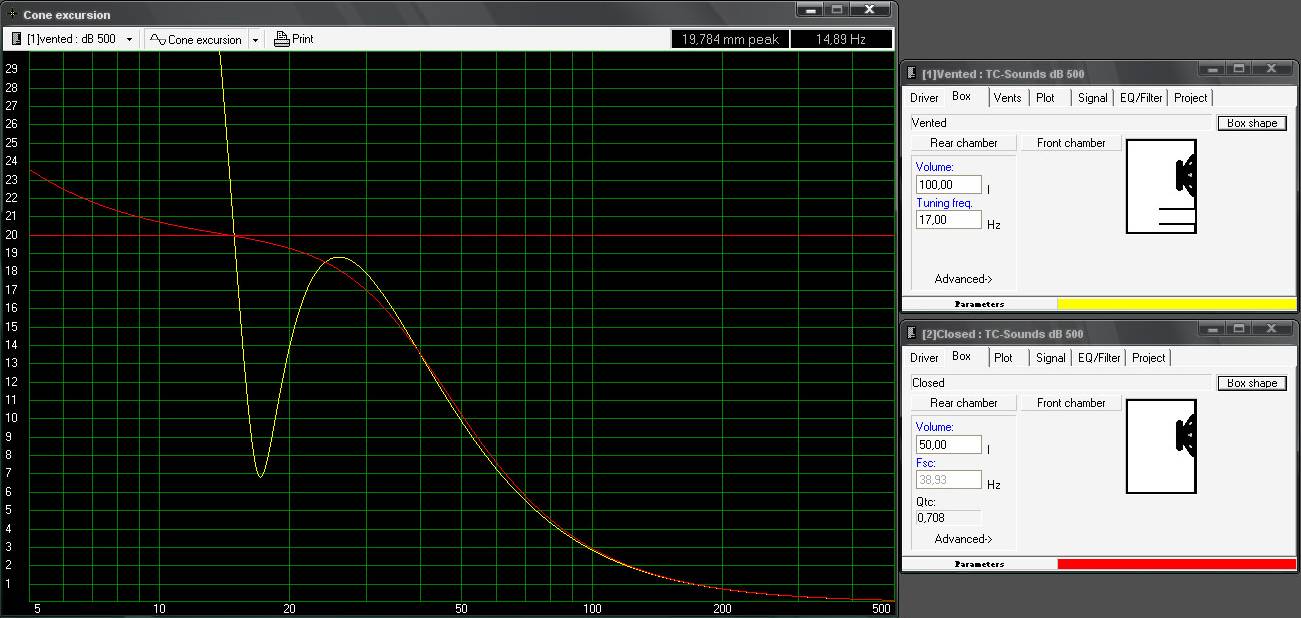Viewport: 1301px width, 618px height.
Task: Open the project selector dropdown arrow
Action: tap(130, 40)
